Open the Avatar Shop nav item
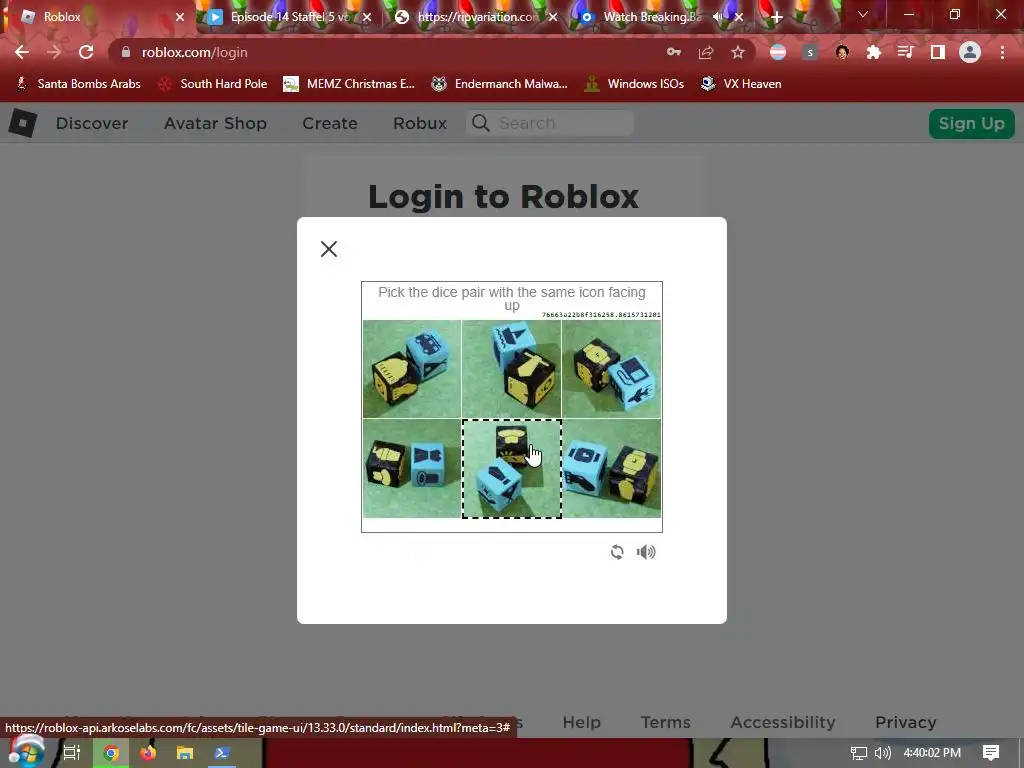The width and height of the screenshot is (1024, 768). pos(215,123)
